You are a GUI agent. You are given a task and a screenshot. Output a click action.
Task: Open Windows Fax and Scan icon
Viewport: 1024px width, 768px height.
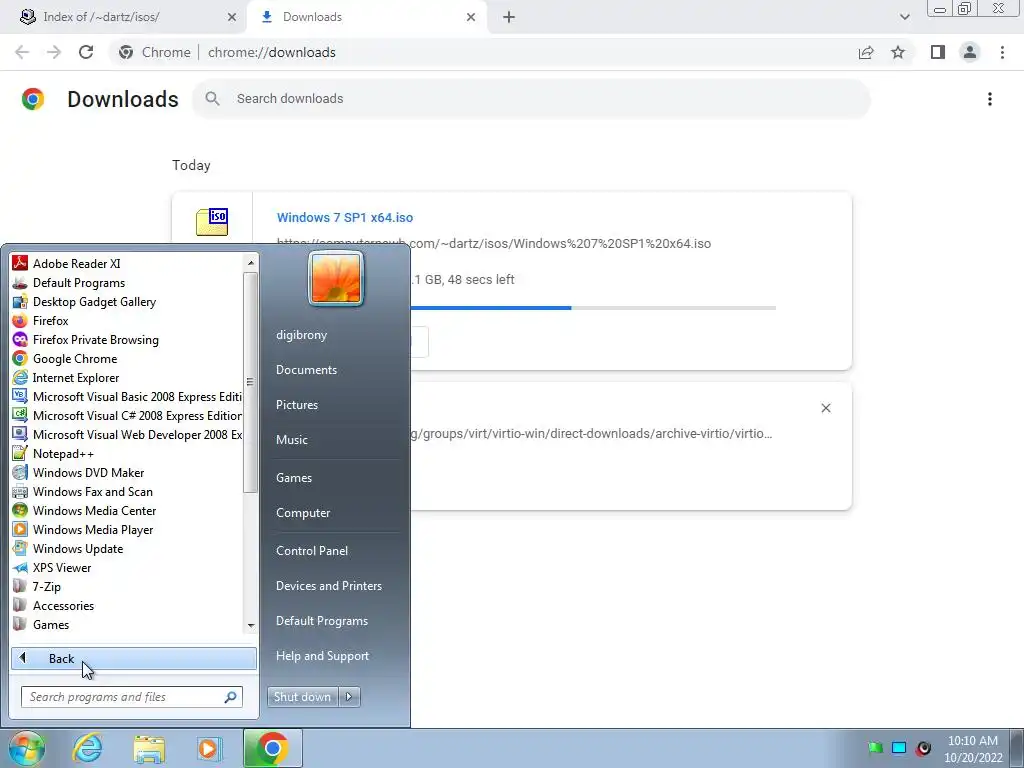tap(20, 491)
